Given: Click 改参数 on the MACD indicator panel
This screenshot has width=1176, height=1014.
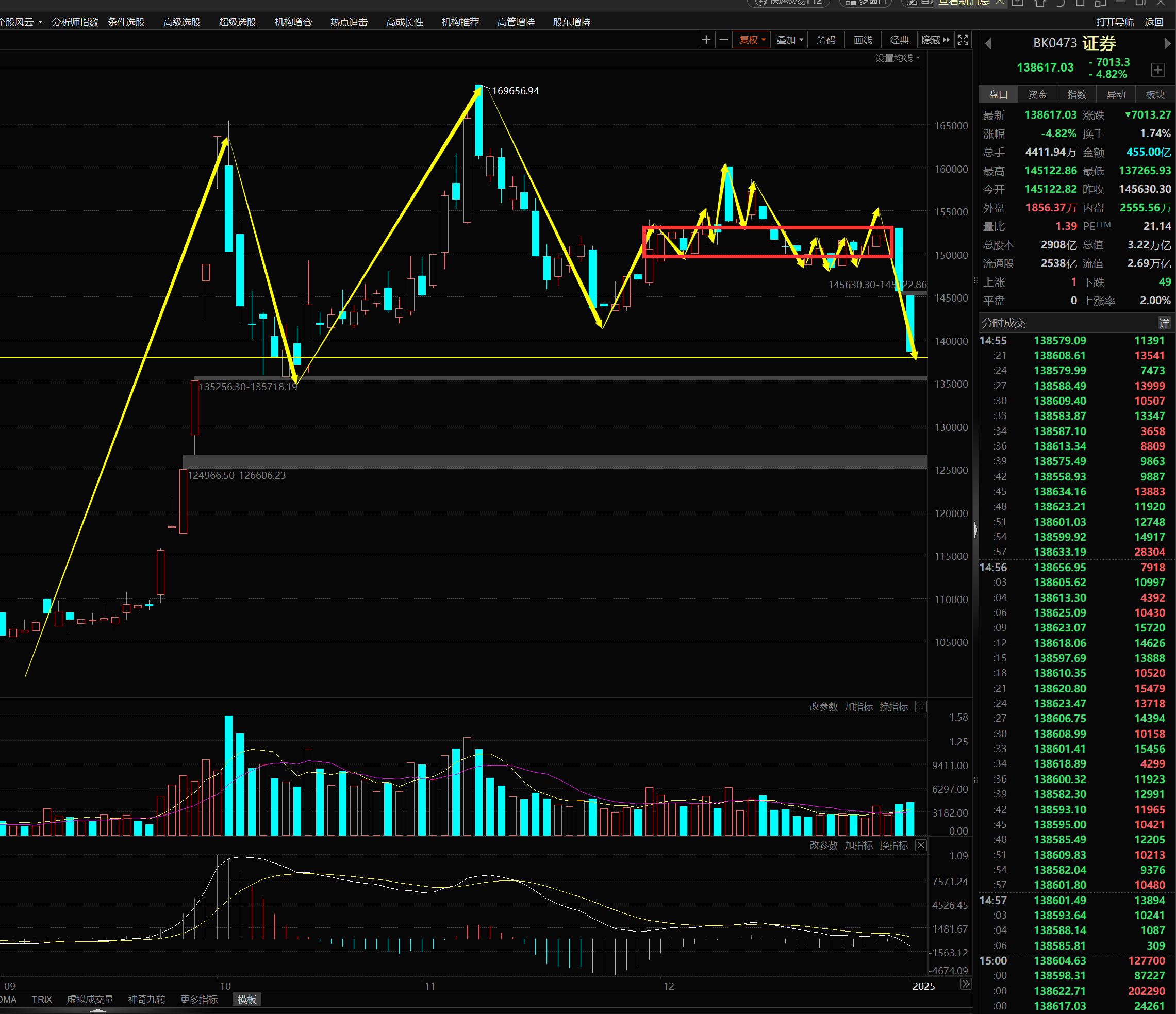Looking at the screenshot, I should coord(823,845).
